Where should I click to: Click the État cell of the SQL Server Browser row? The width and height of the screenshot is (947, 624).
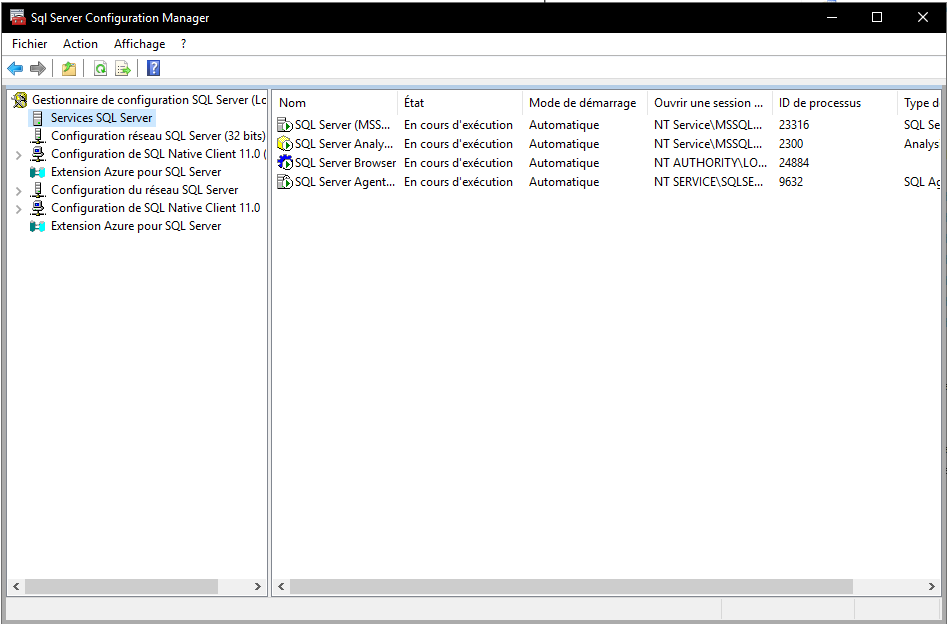pyautogui.click(x=458, y=162)
